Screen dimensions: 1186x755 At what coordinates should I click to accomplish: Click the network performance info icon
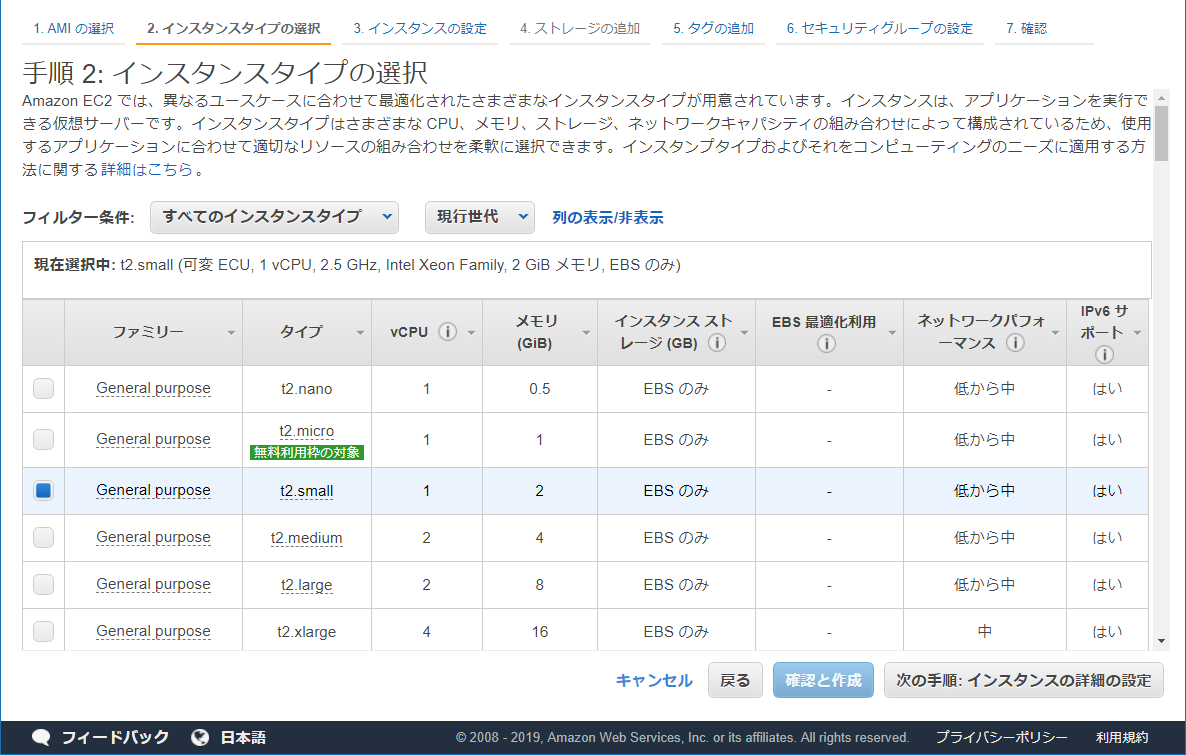(1014, 343)
